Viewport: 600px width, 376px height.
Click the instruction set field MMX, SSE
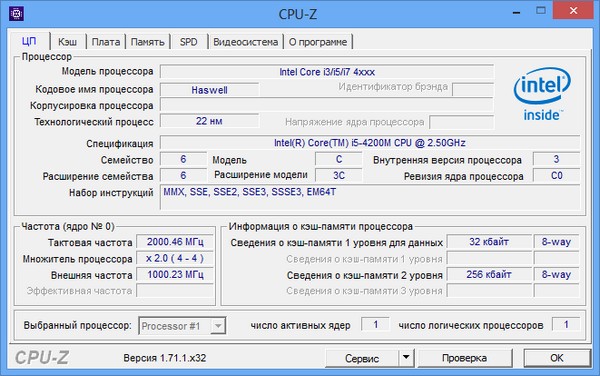click(x=370, y=197)
